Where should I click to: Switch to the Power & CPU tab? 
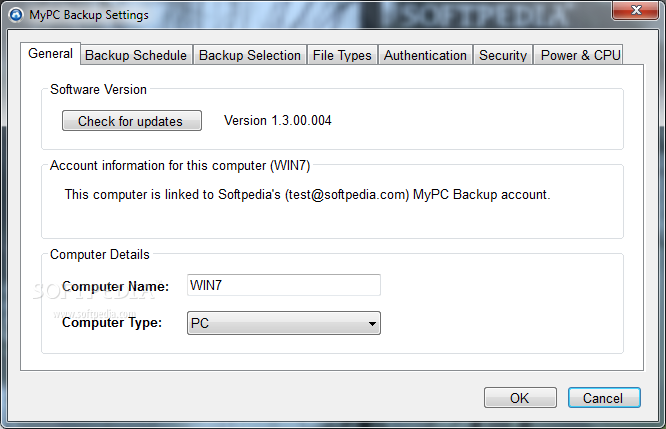(580, 55)
